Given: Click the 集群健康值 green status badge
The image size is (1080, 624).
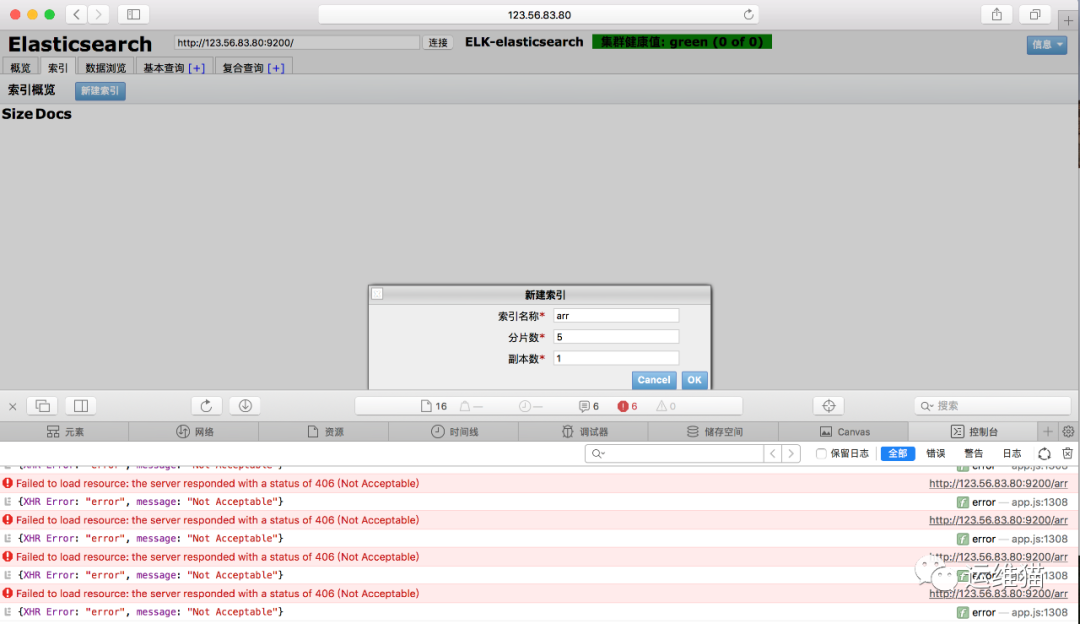Looking at the screenshot, I should [682, 42].
